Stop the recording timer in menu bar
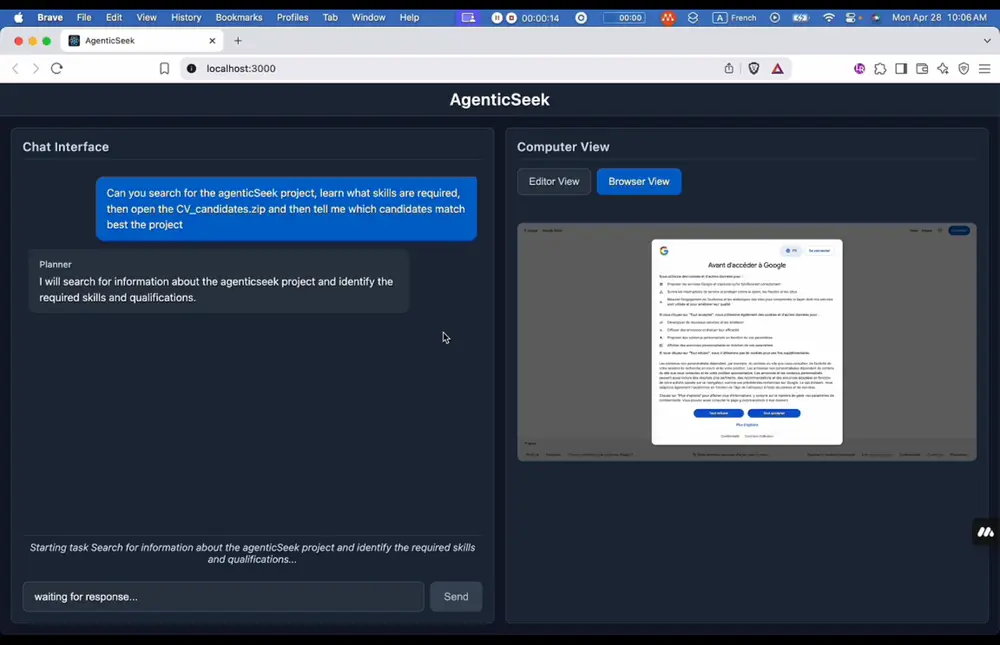 click(x=511, y=17)
